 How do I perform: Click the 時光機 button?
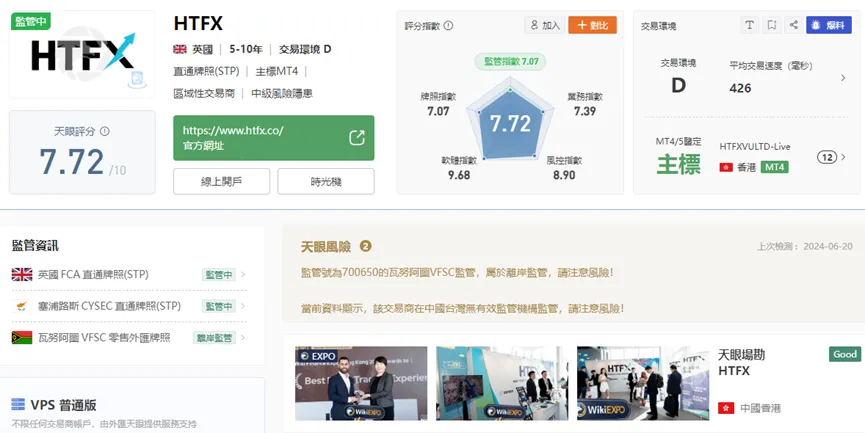pyautogui.click(x=325, y=181)
